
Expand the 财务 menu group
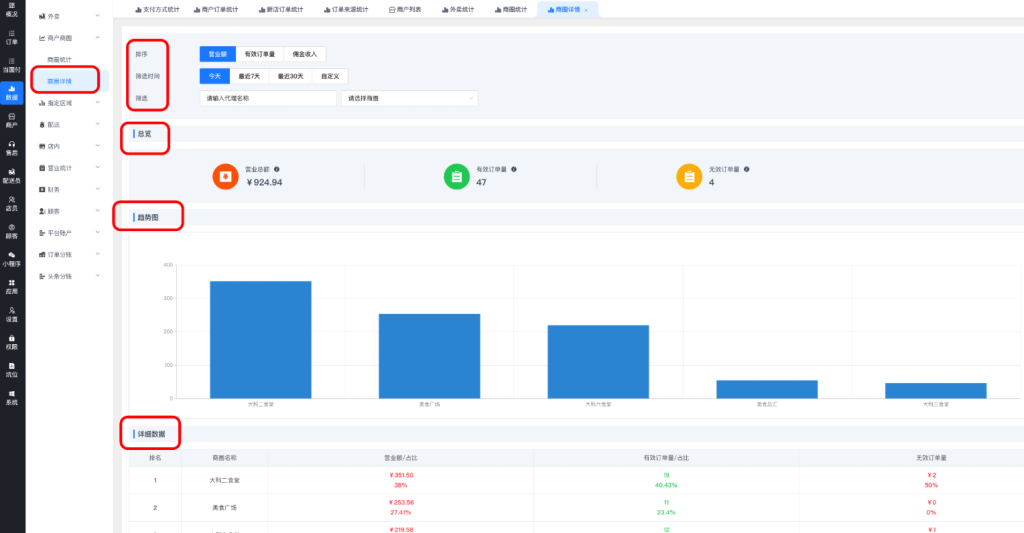point(68,189)
